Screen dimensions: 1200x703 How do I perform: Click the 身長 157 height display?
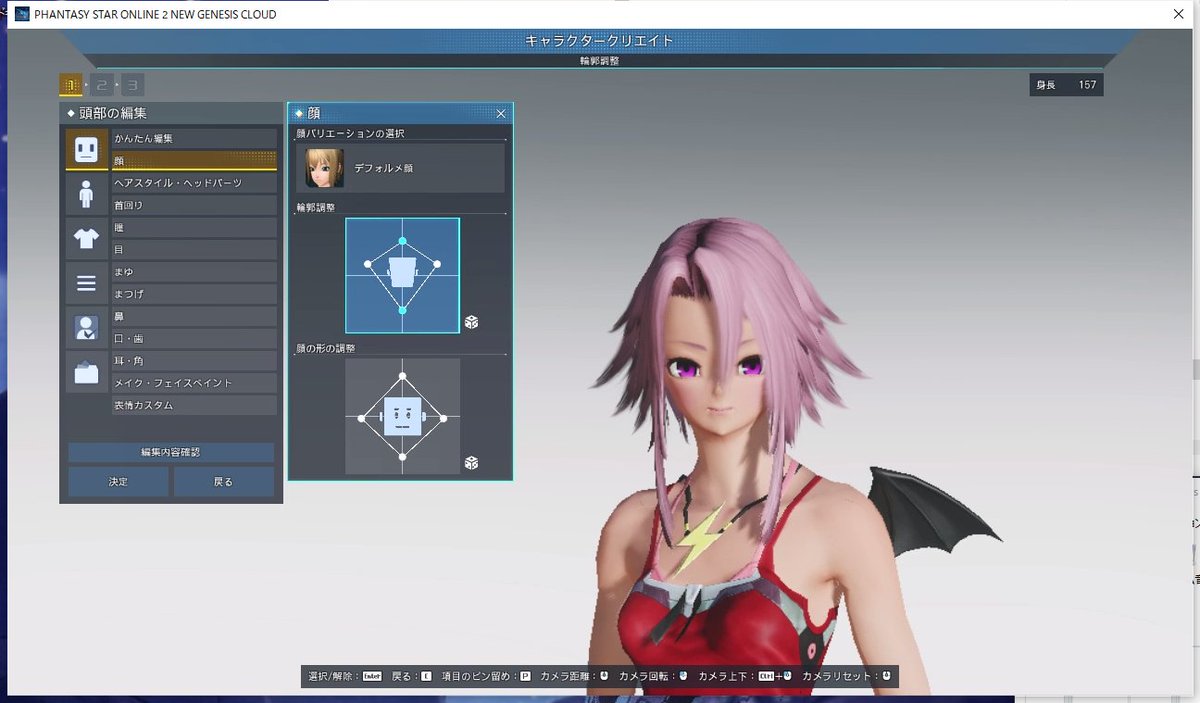(1066, 85)
